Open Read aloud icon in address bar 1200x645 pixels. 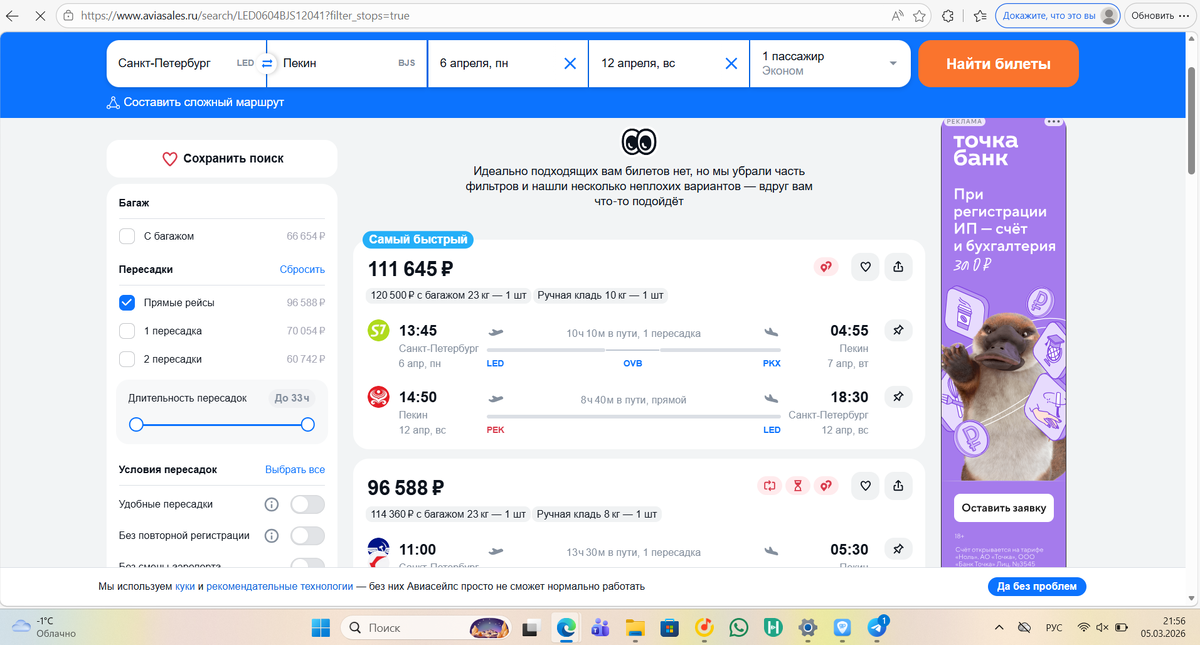[x=897, y=16]
